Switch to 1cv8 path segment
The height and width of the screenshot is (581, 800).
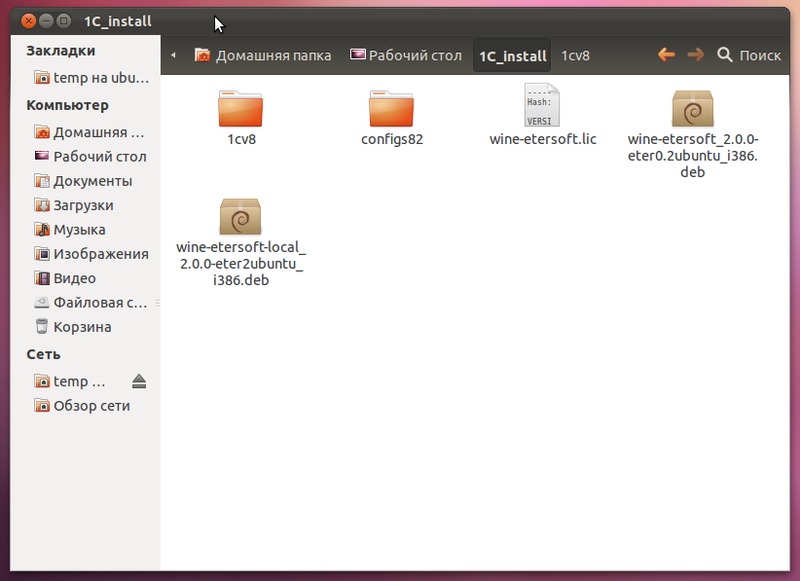point(575,56)
